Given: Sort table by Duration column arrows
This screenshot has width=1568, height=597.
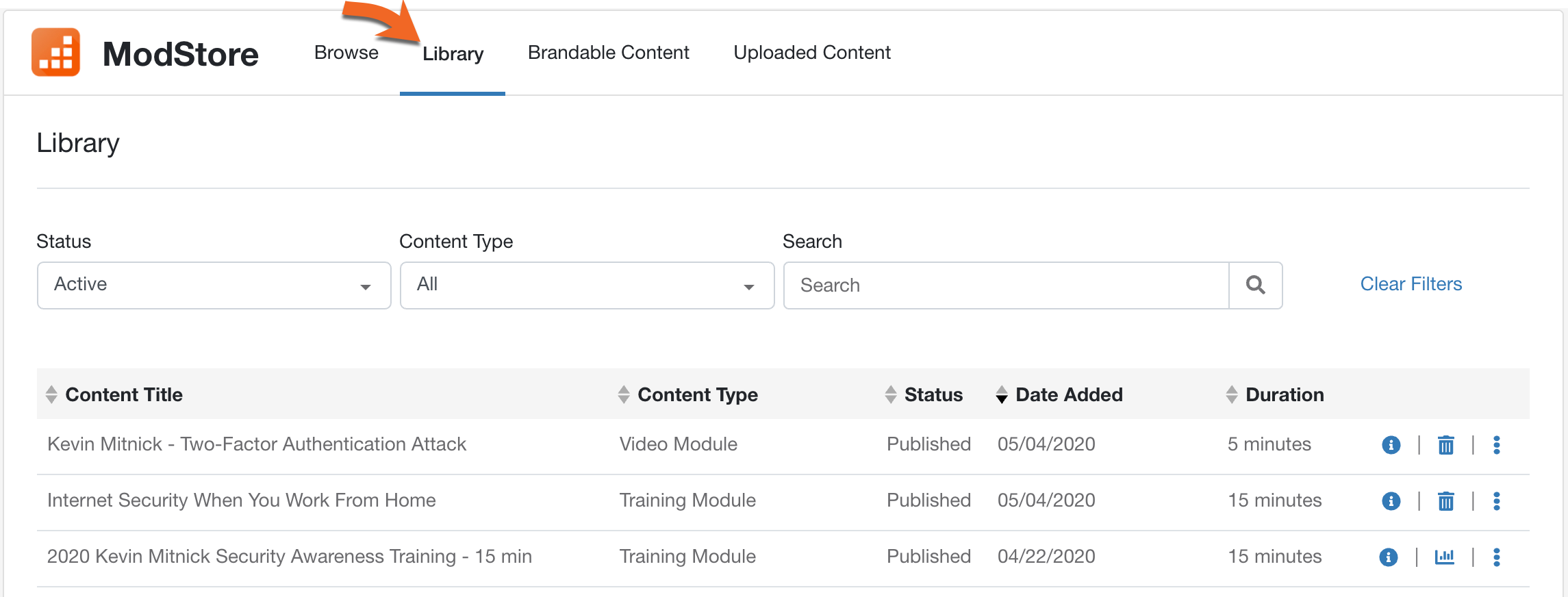Looking at the screenshot, I should click(1232, 394).
